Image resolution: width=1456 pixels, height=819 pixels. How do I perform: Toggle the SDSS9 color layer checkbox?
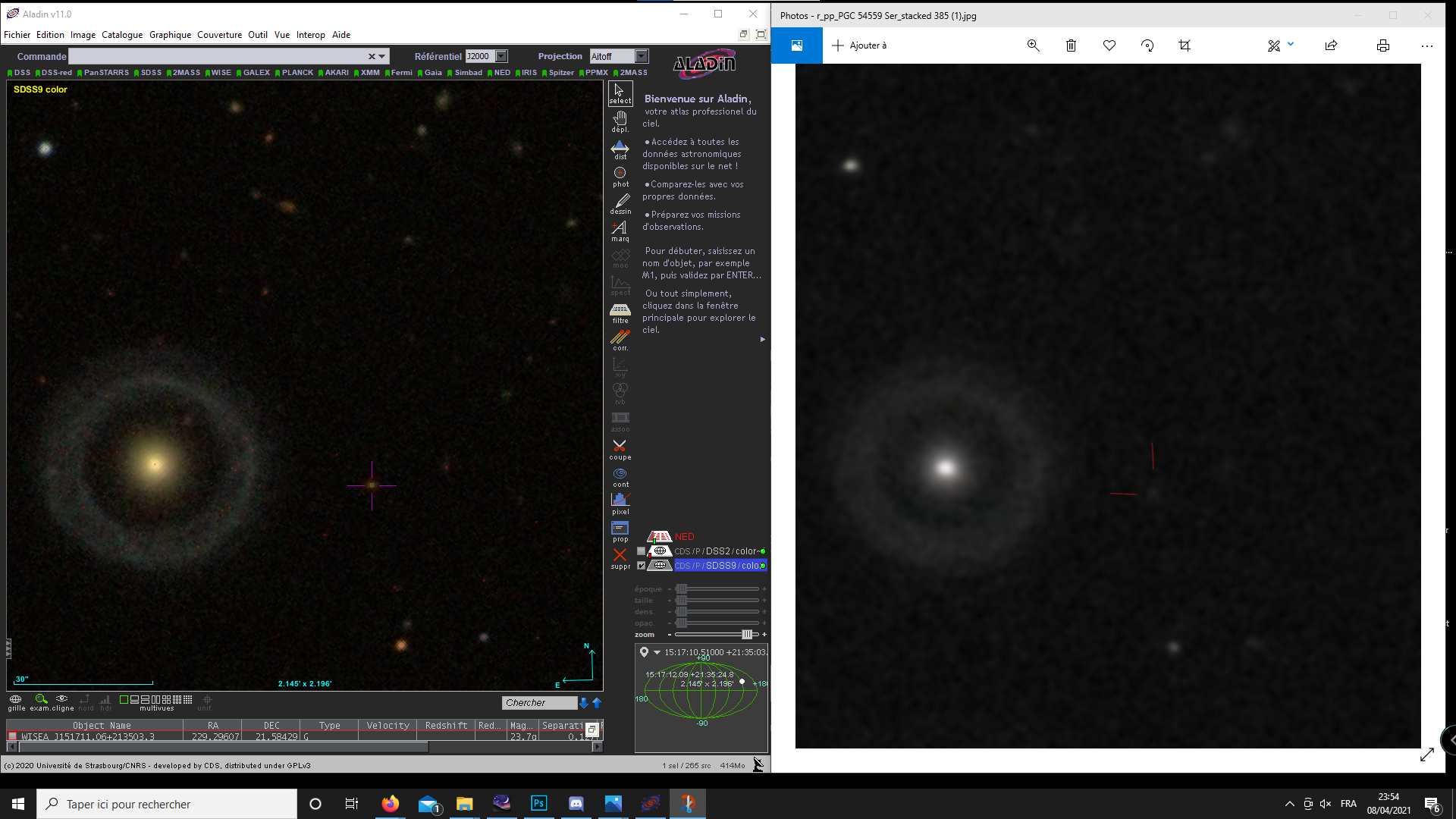[x=641, y=566]
